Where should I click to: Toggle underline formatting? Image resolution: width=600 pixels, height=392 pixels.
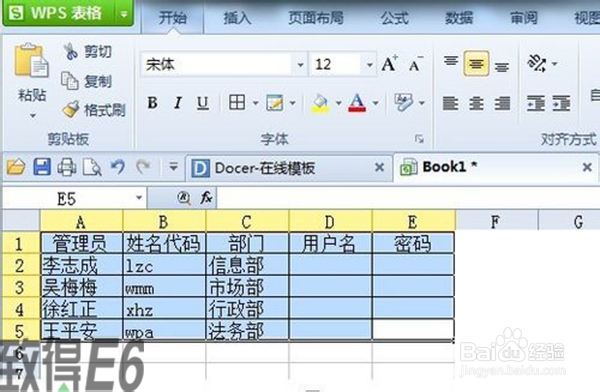[202, 103]
